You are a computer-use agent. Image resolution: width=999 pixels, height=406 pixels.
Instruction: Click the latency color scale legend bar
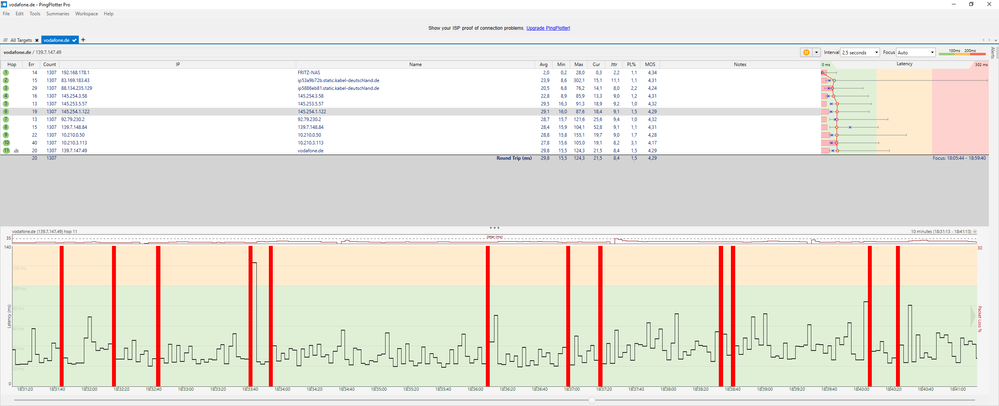pyautogui.click(x=962, y=54)
